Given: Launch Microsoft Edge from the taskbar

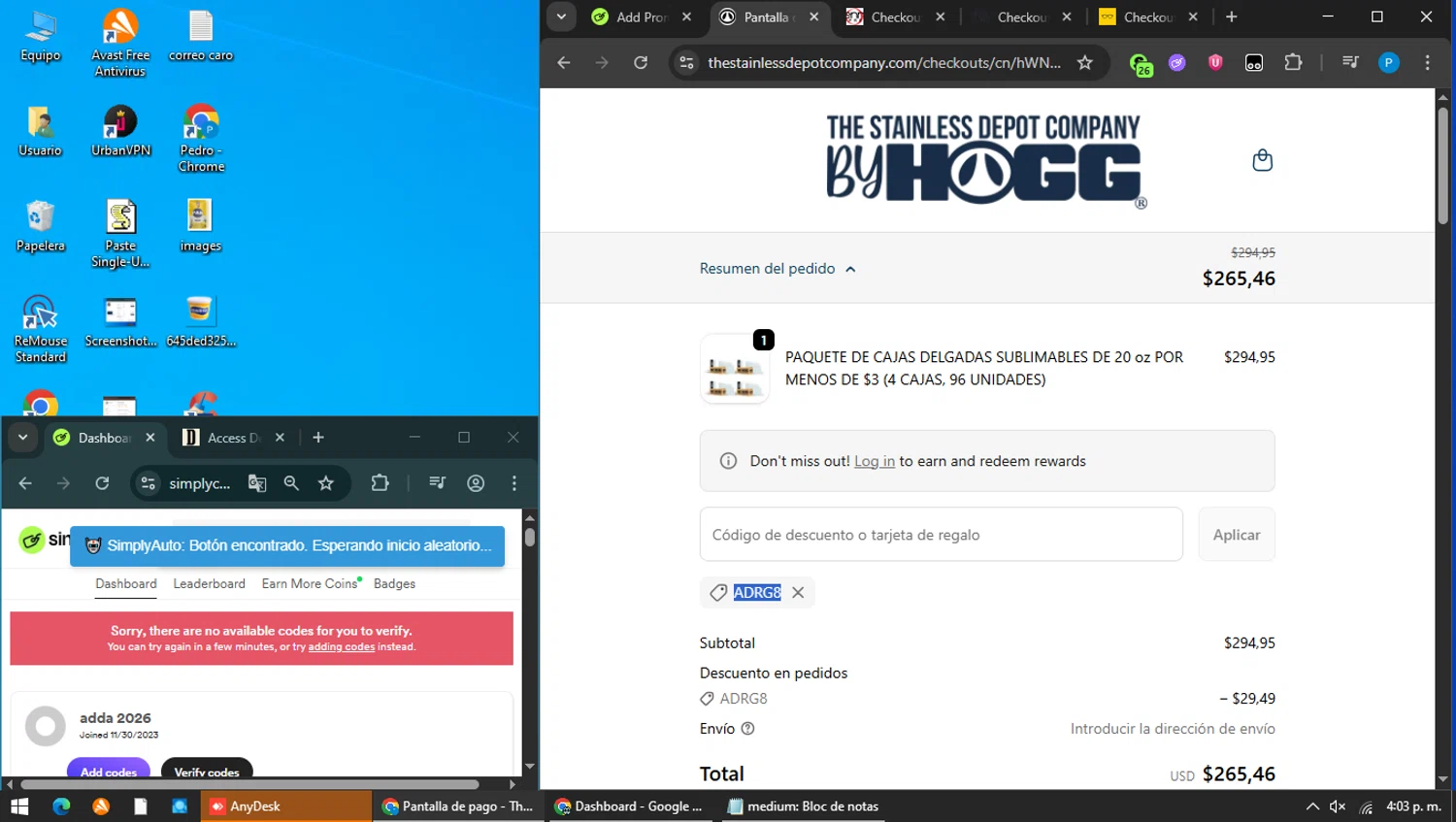Looking at the screenshot, I should point(61,806).
